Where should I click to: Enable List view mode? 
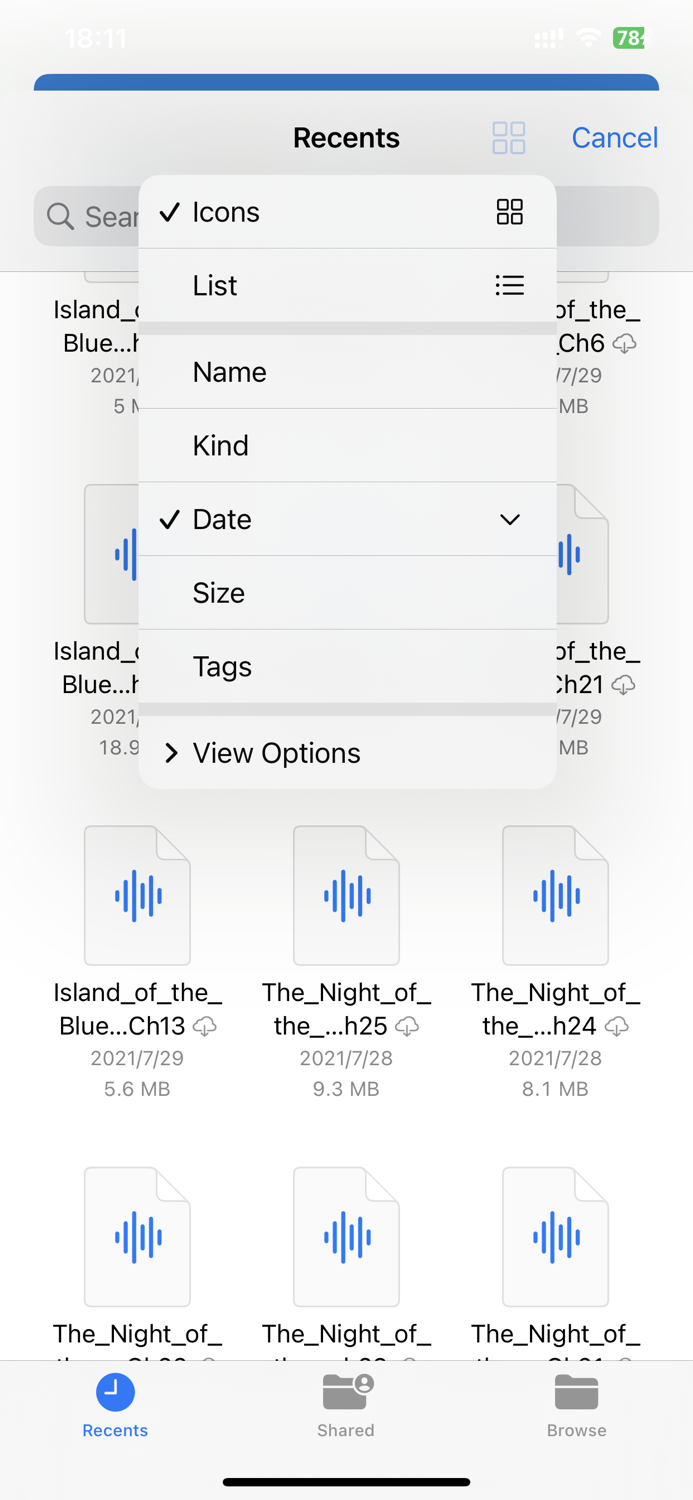point(300,285)
